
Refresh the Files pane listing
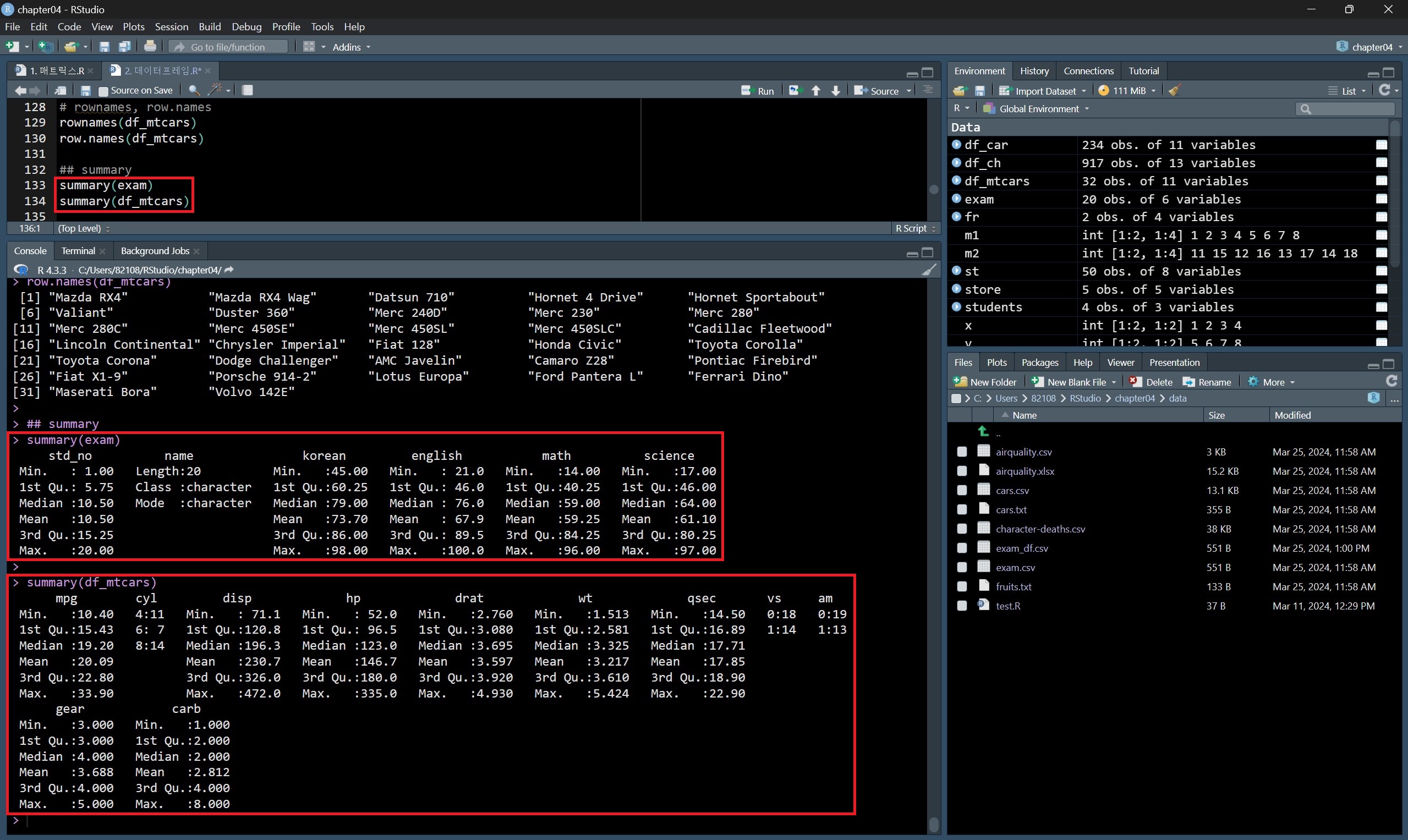point(1391,382)
